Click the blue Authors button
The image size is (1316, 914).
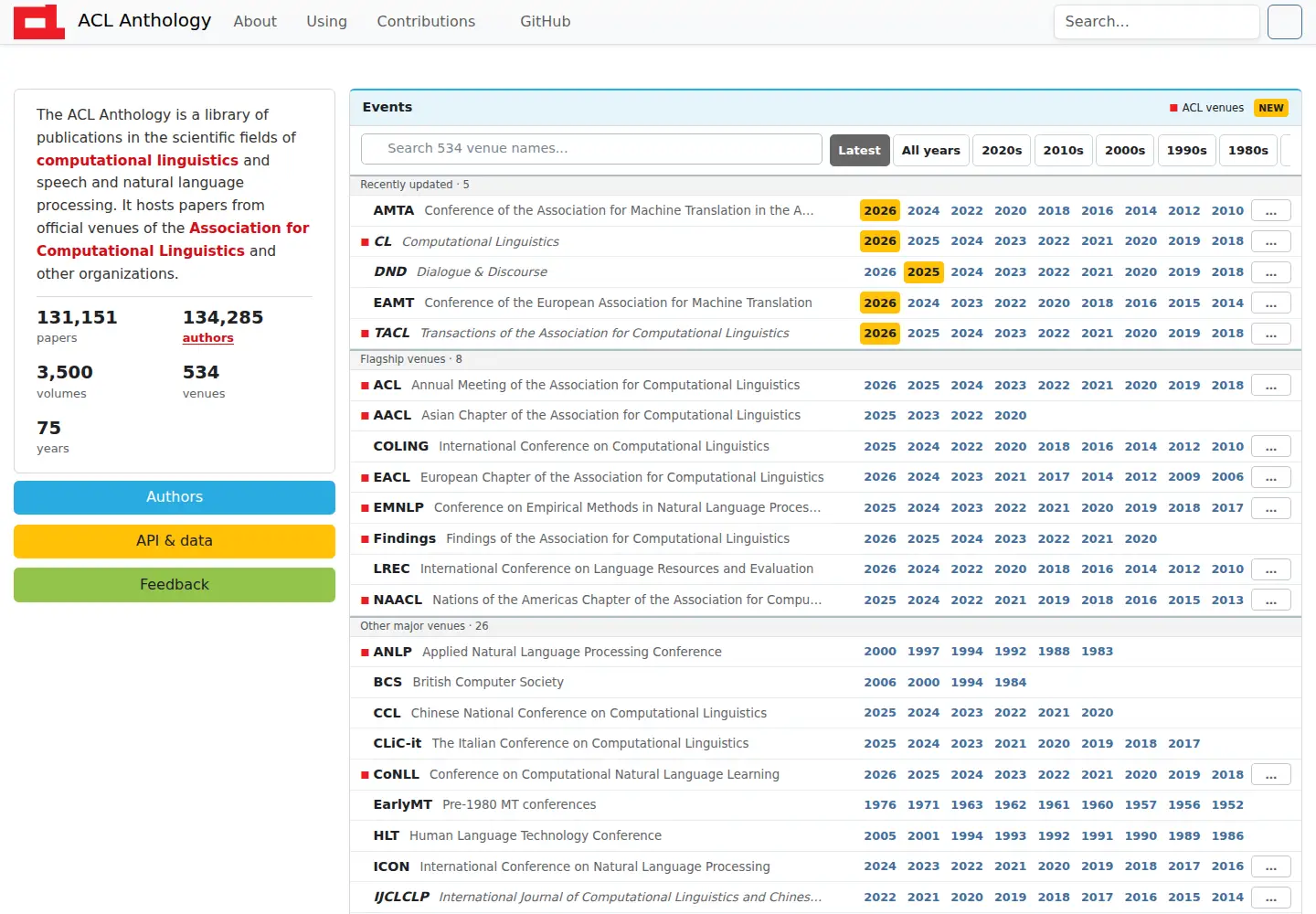click(x=175, y=497)
